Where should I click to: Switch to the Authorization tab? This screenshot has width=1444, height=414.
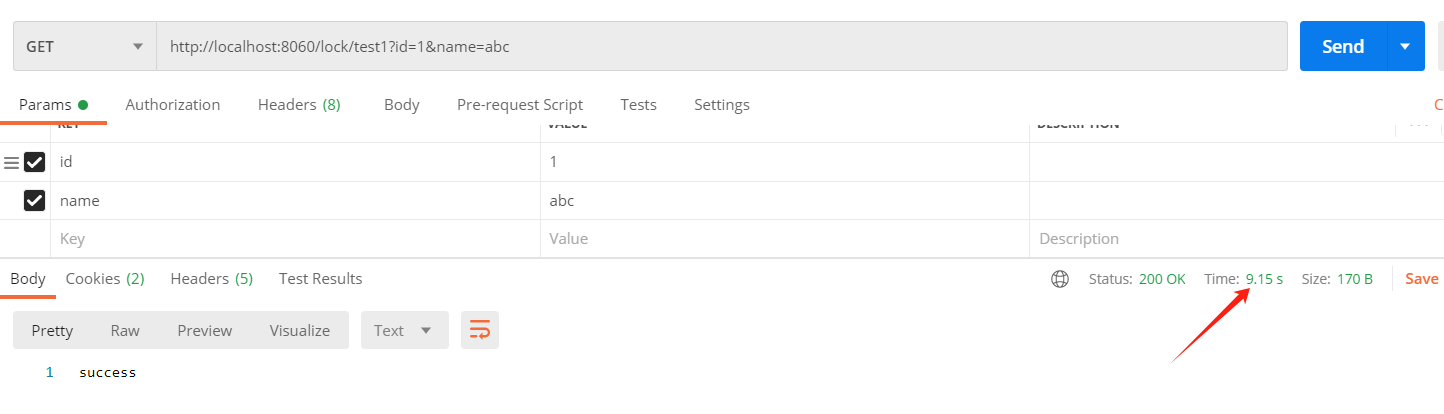click(x=172, y=105)
